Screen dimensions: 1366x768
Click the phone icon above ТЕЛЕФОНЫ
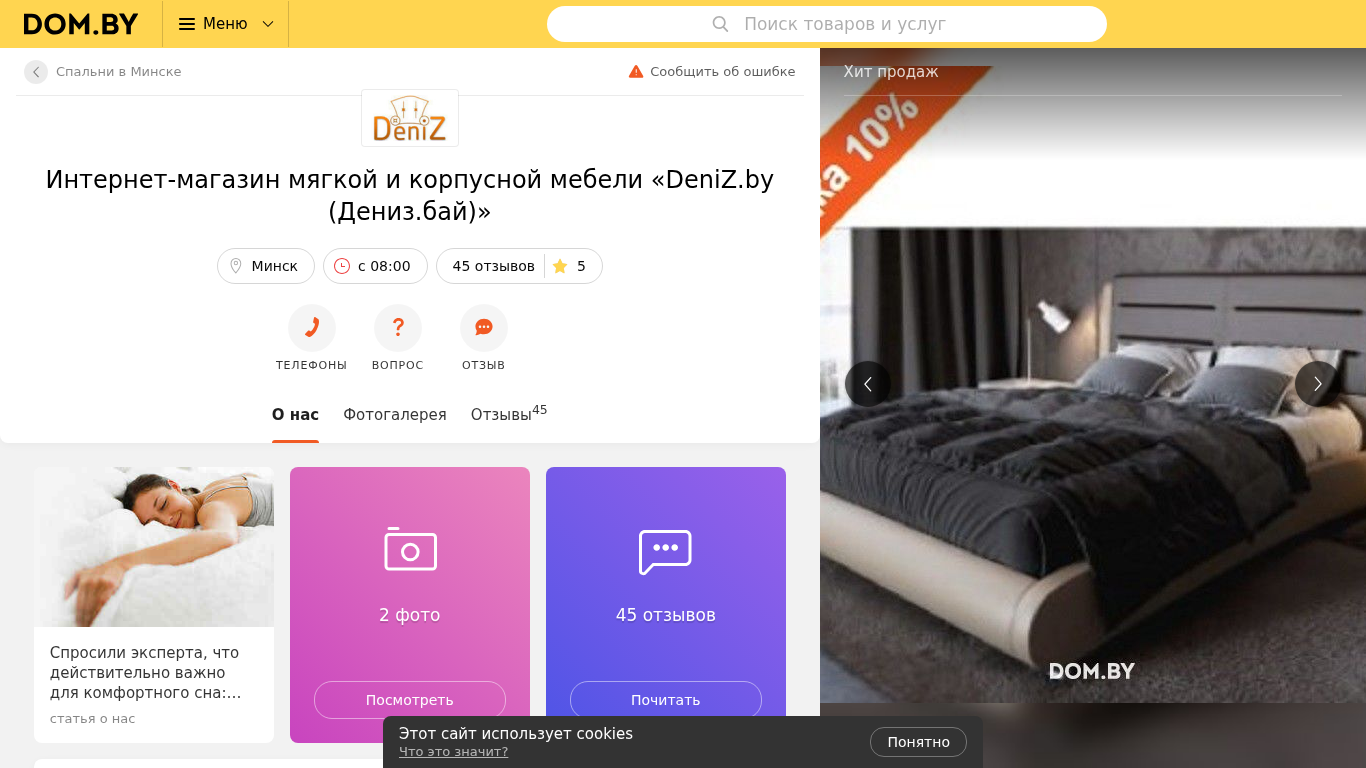[x=312, y=328]
